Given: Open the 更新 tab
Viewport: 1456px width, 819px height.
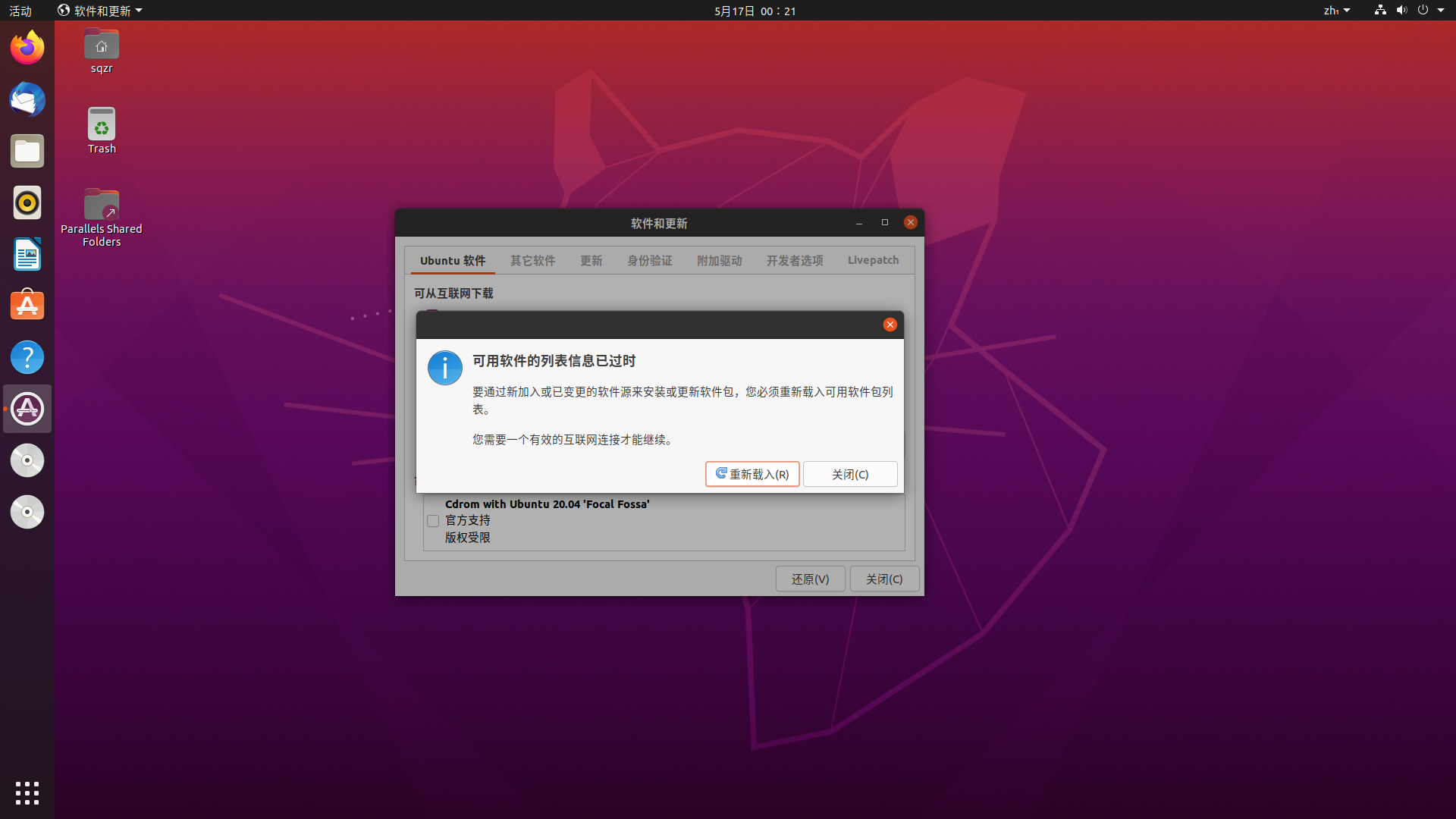Looking at the screenshot, I should [x=591, y=261].
